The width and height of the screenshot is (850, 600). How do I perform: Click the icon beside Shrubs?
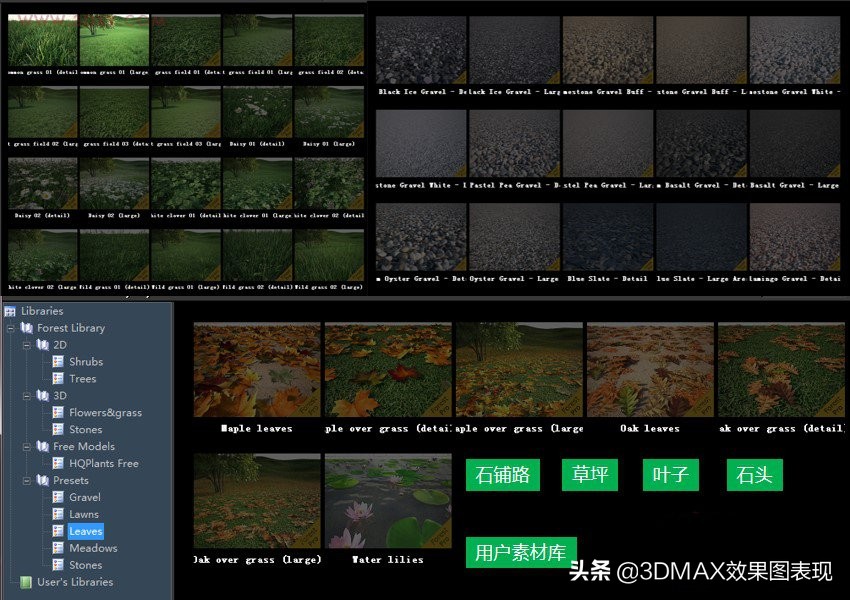click(58, 362)
